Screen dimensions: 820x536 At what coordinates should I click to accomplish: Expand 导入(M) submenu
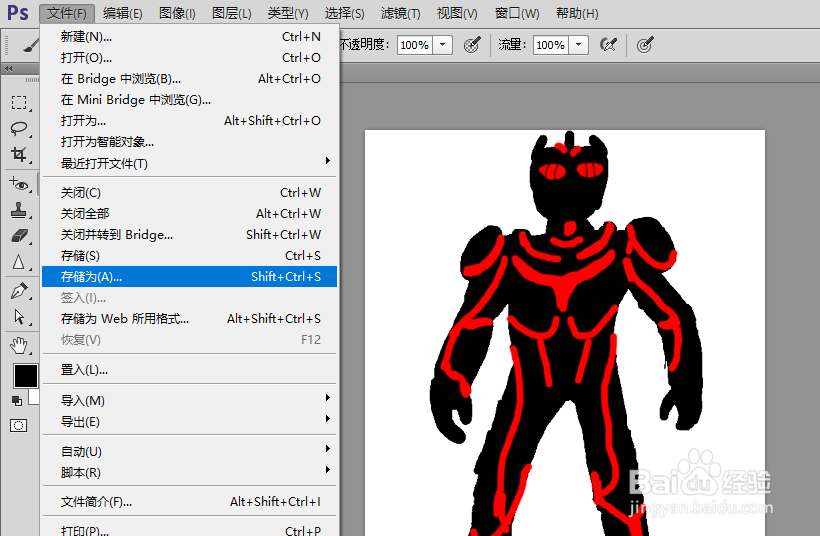(189, 401)
